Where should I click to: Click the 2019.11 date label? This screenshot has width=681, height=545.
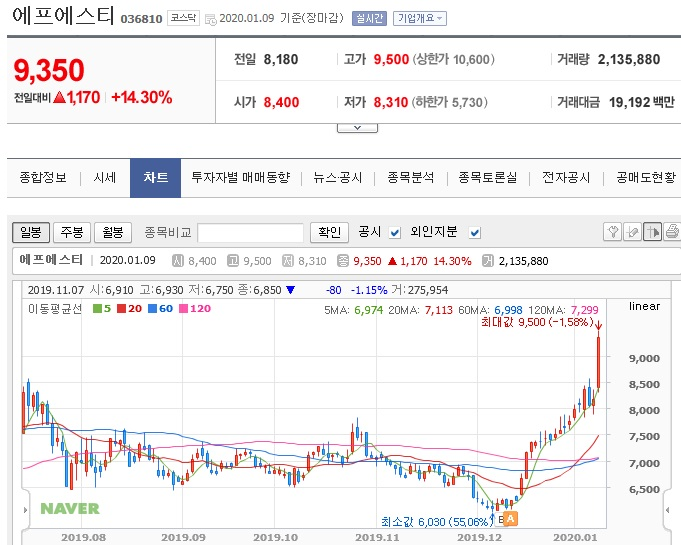(x=377, y=538)
